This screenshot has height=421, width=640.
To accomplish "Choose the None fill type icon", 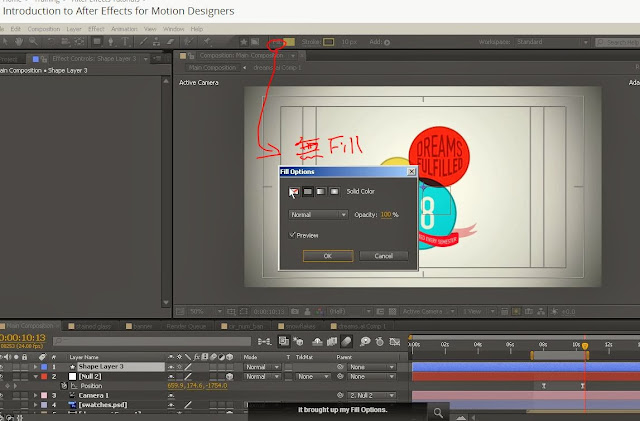I will (x=294, y=191).
